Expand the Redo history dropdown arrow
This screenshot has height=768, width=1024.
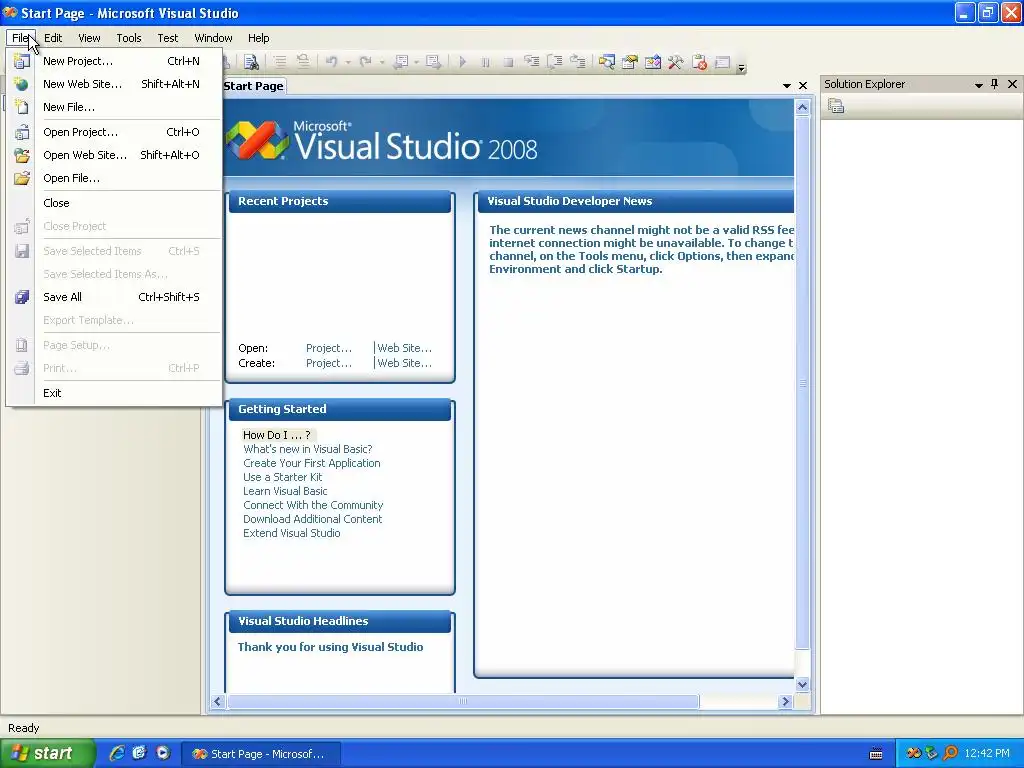tap(381, 63)
